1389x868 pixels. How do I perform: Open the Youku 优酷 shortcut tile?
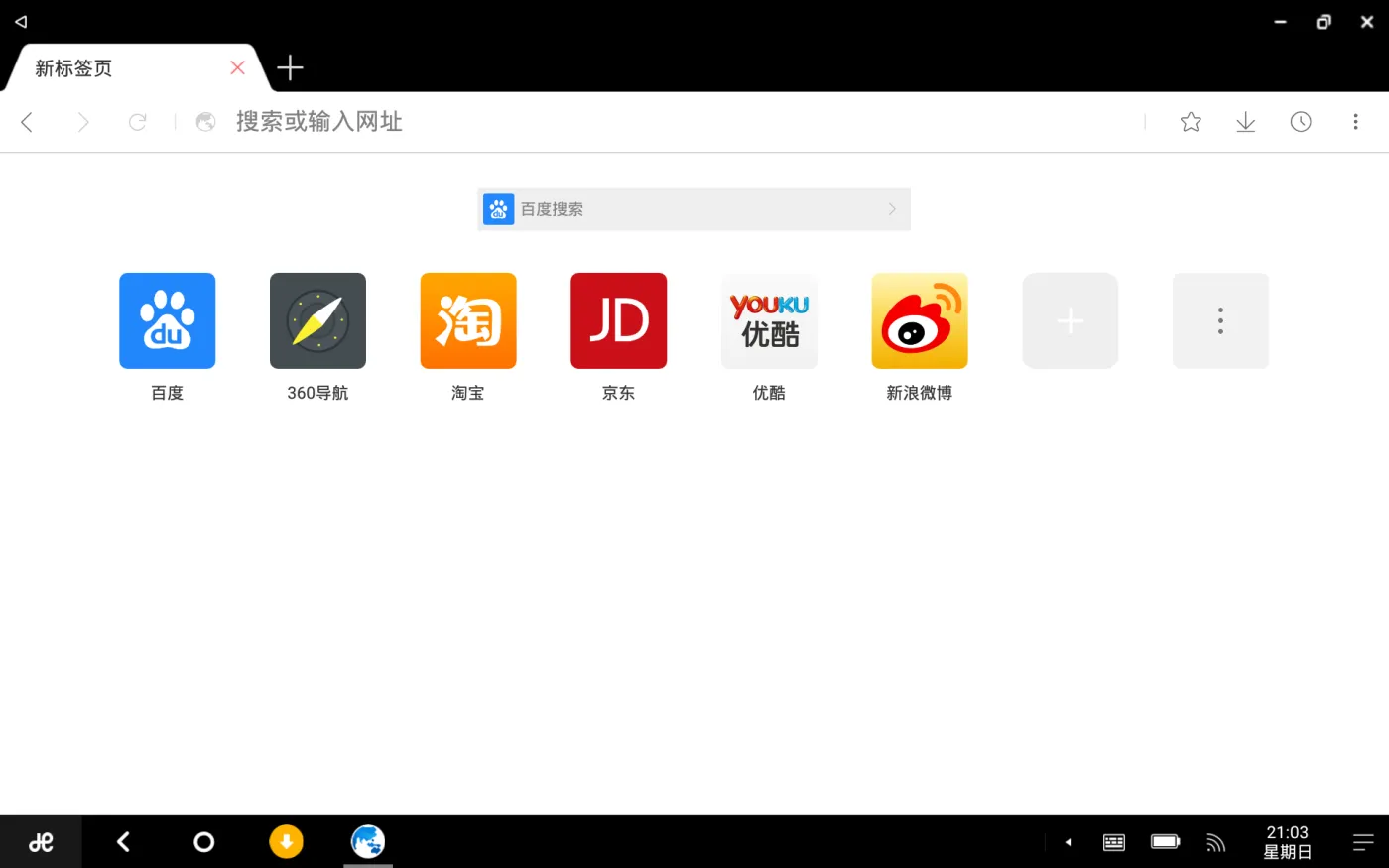point(769,320)
